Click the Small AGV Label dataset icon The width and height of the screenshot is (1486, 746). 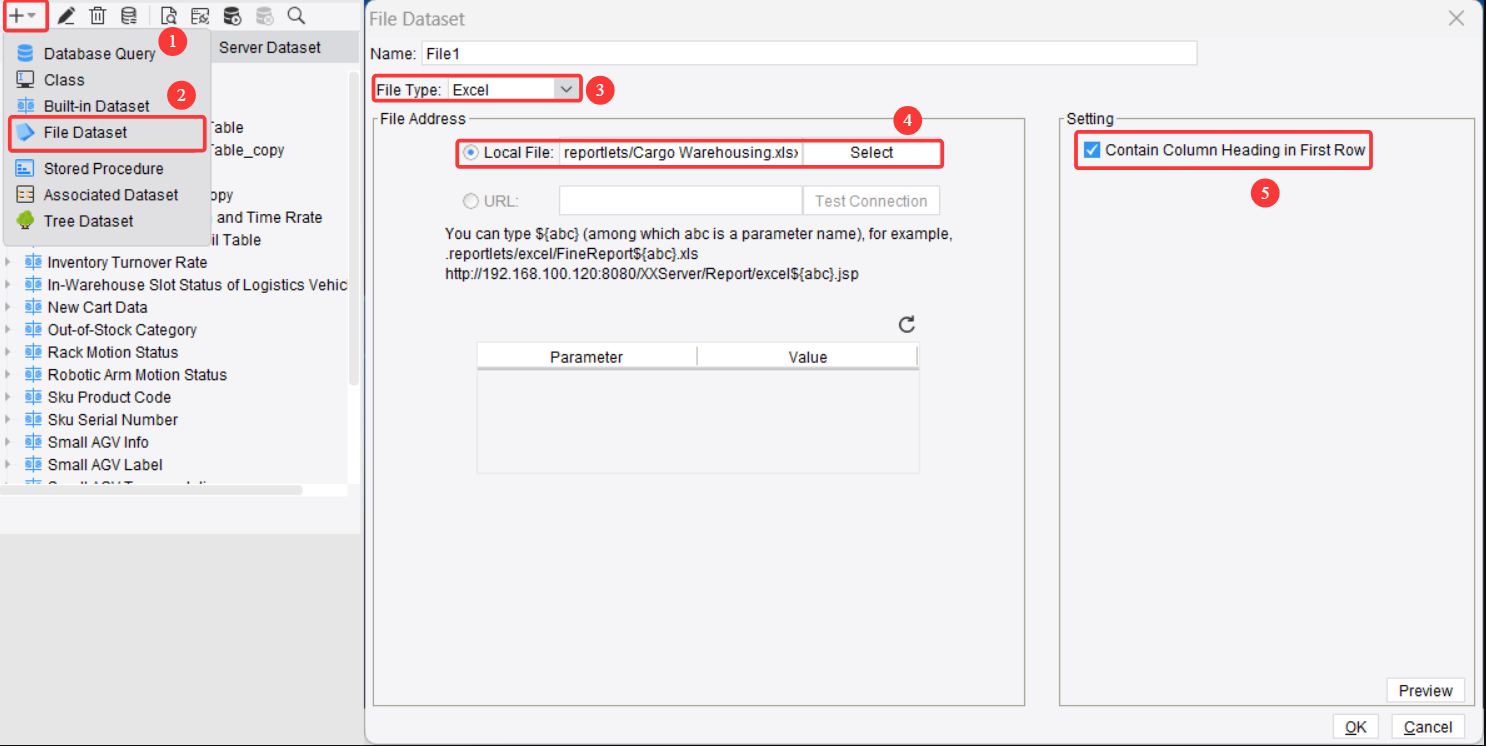[x=33, y=465]
